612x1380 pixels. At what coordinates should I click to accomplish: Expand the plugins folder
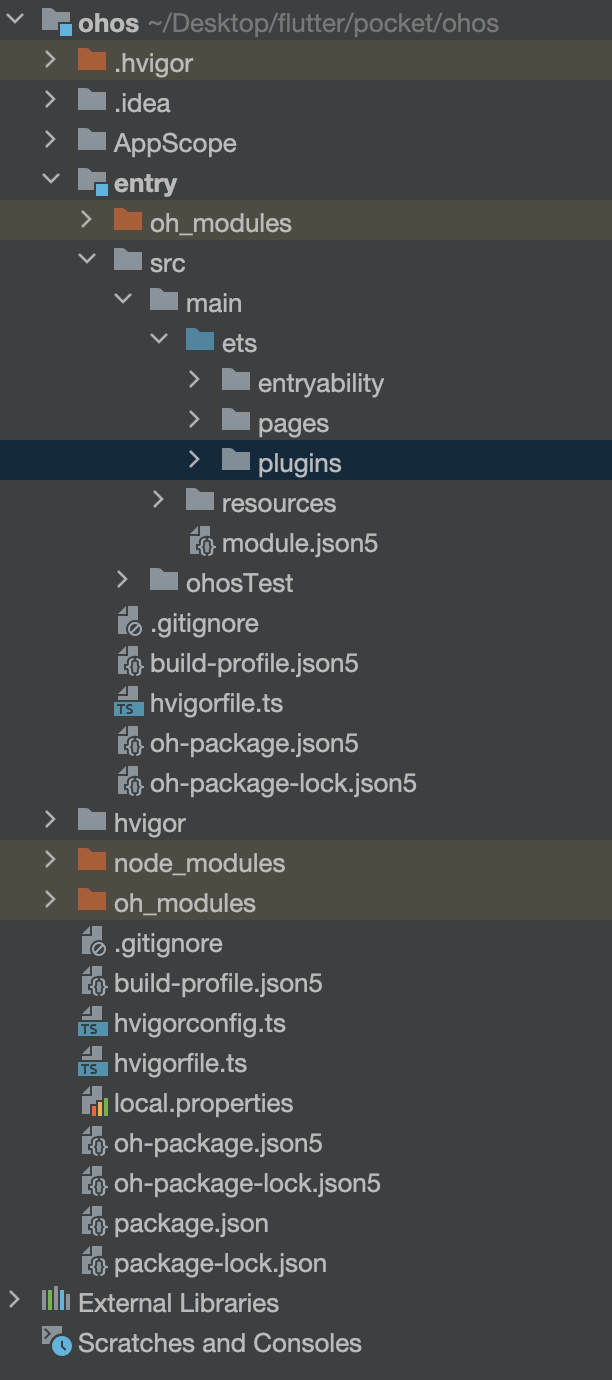pyautogui.click(x=195, y=462)
